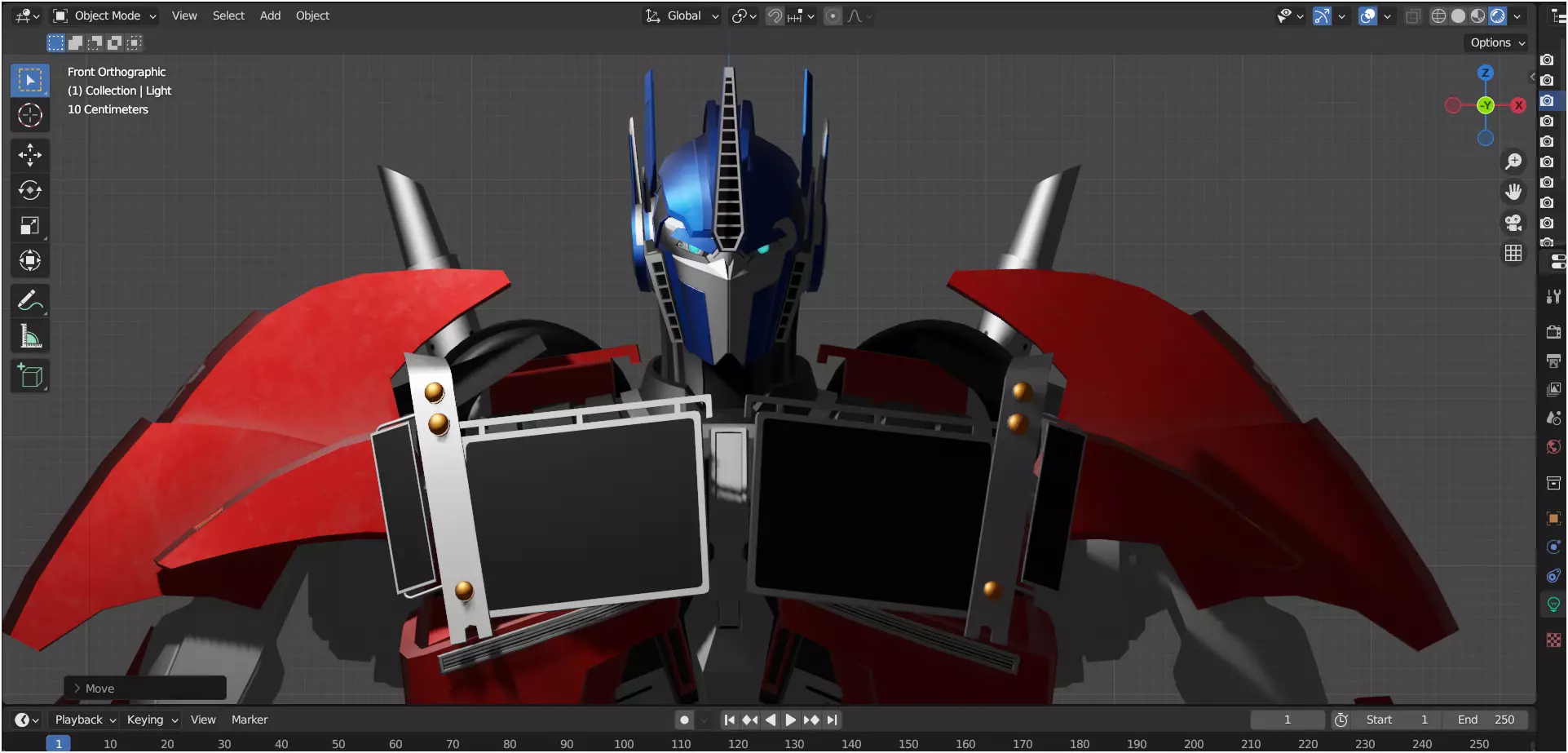This screenshot has height=753, width=1568.
Task: Open the Output properties printer tab
Action: (1553, 360)
